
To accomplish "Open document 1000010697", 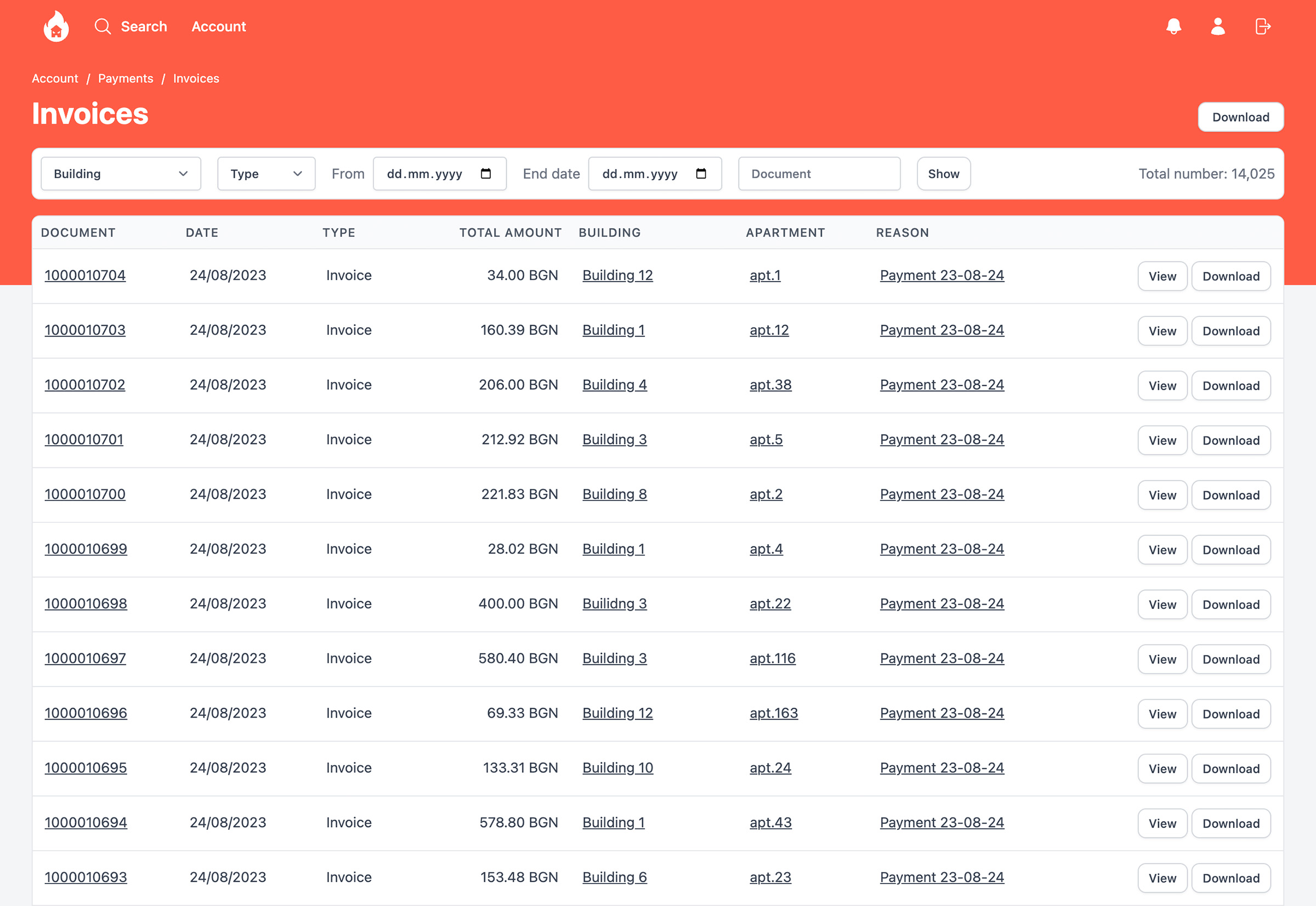I will pos(85,658).
